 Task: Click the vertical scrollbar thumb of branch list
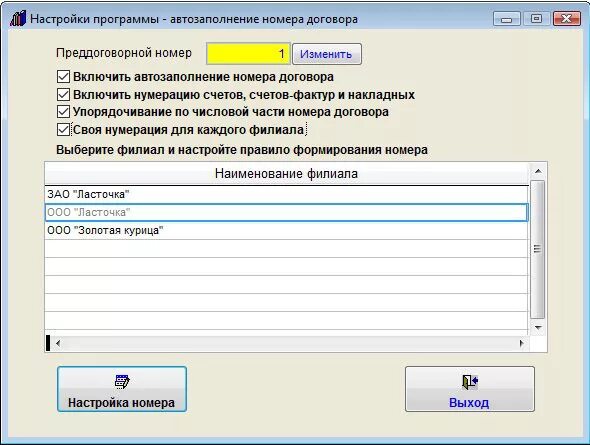tap(537, 249)
